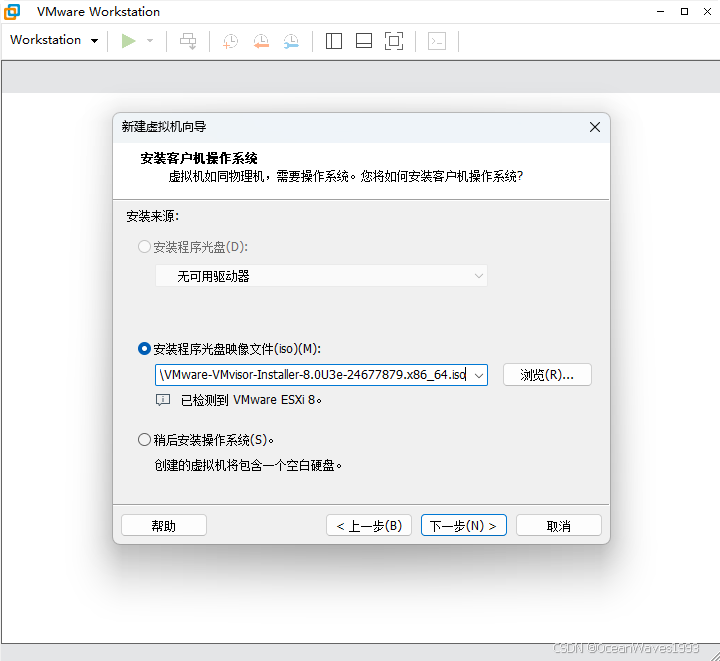720x661 pixels.
Task: Open the Workstation menu
Action: coord(54,40)
